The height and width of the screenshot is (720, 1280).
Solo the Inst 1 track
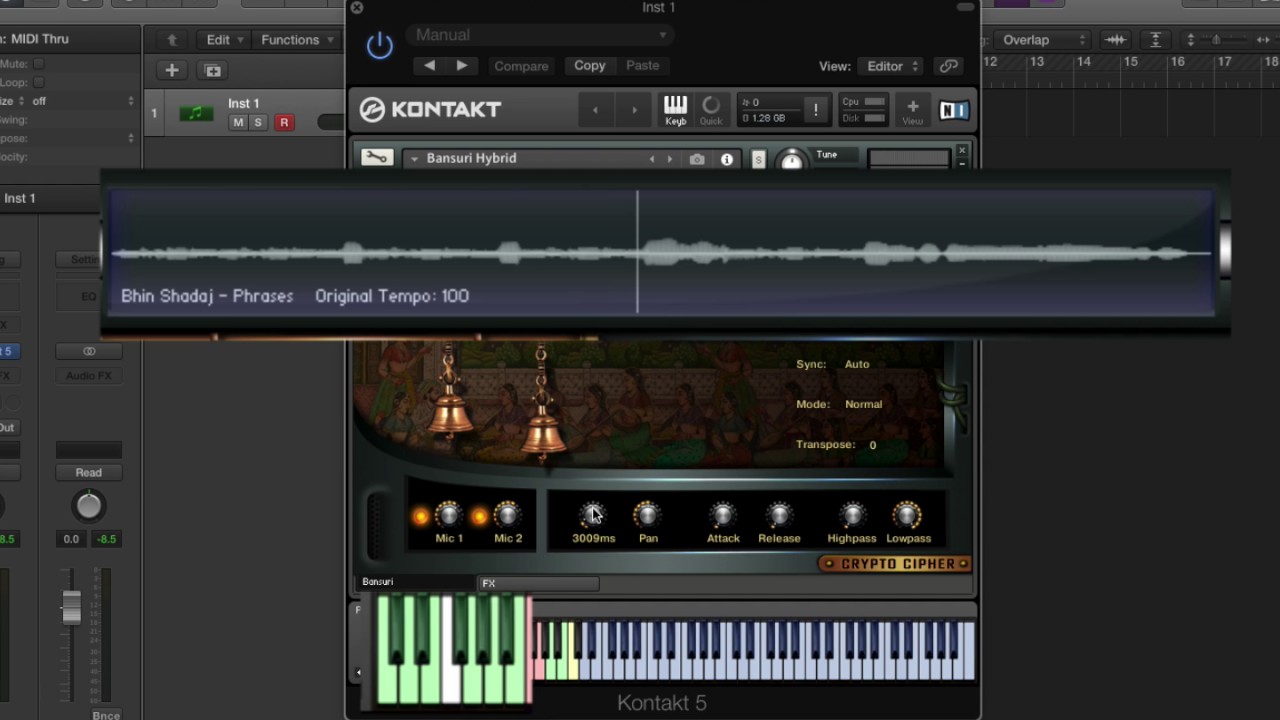coord(258,122)
